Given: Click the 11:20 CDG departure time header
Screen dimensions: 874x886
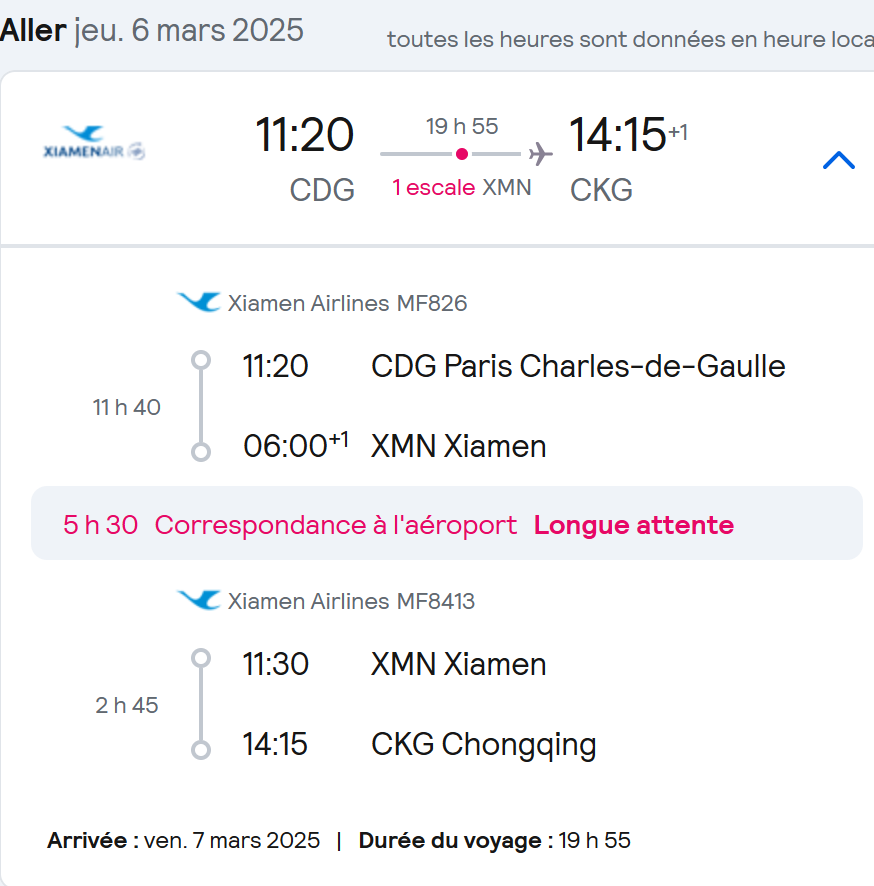Looking at the screenshot, I should 305,135.
